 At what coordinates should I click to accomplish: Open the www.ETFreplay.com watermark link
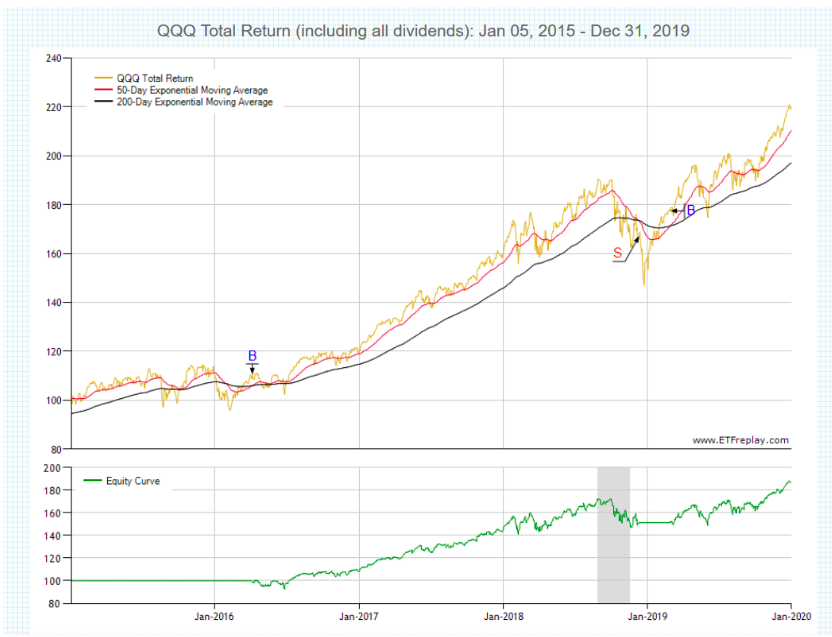[740, 440]
